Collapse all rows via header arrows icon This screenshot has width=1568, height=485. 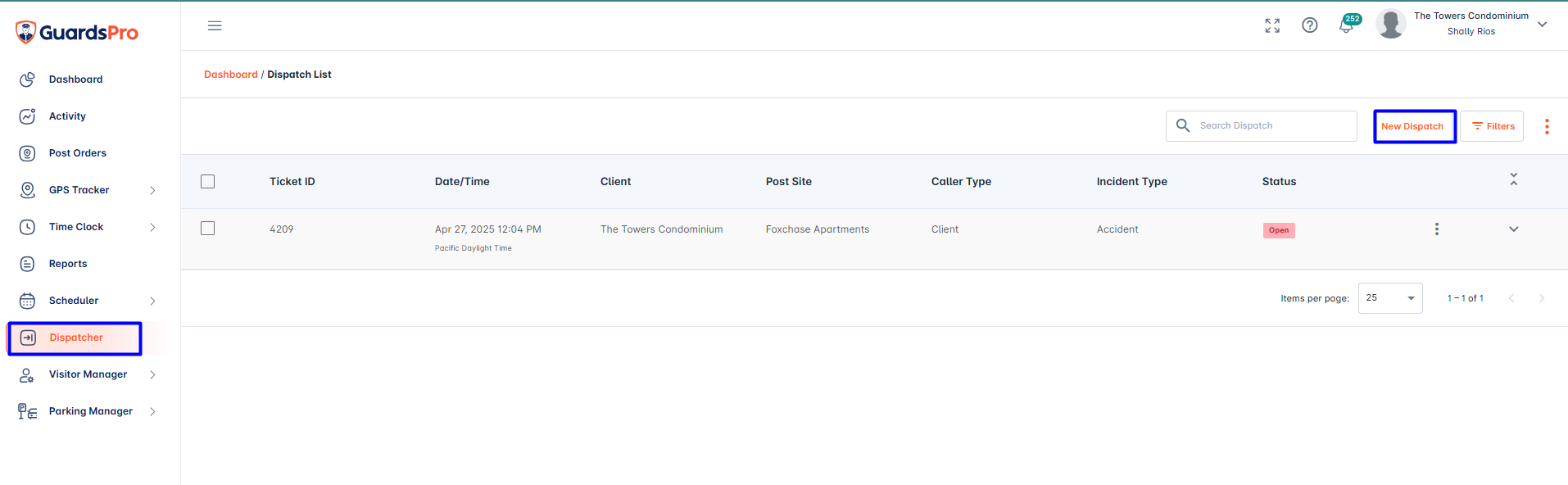(x=1514, y=179)
